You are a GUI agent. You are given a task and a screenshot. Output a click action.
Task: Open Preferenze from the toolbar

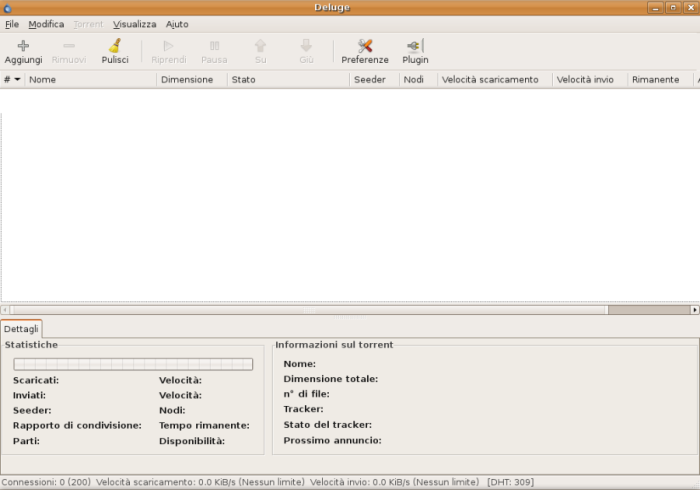click(x=365, y=45)
